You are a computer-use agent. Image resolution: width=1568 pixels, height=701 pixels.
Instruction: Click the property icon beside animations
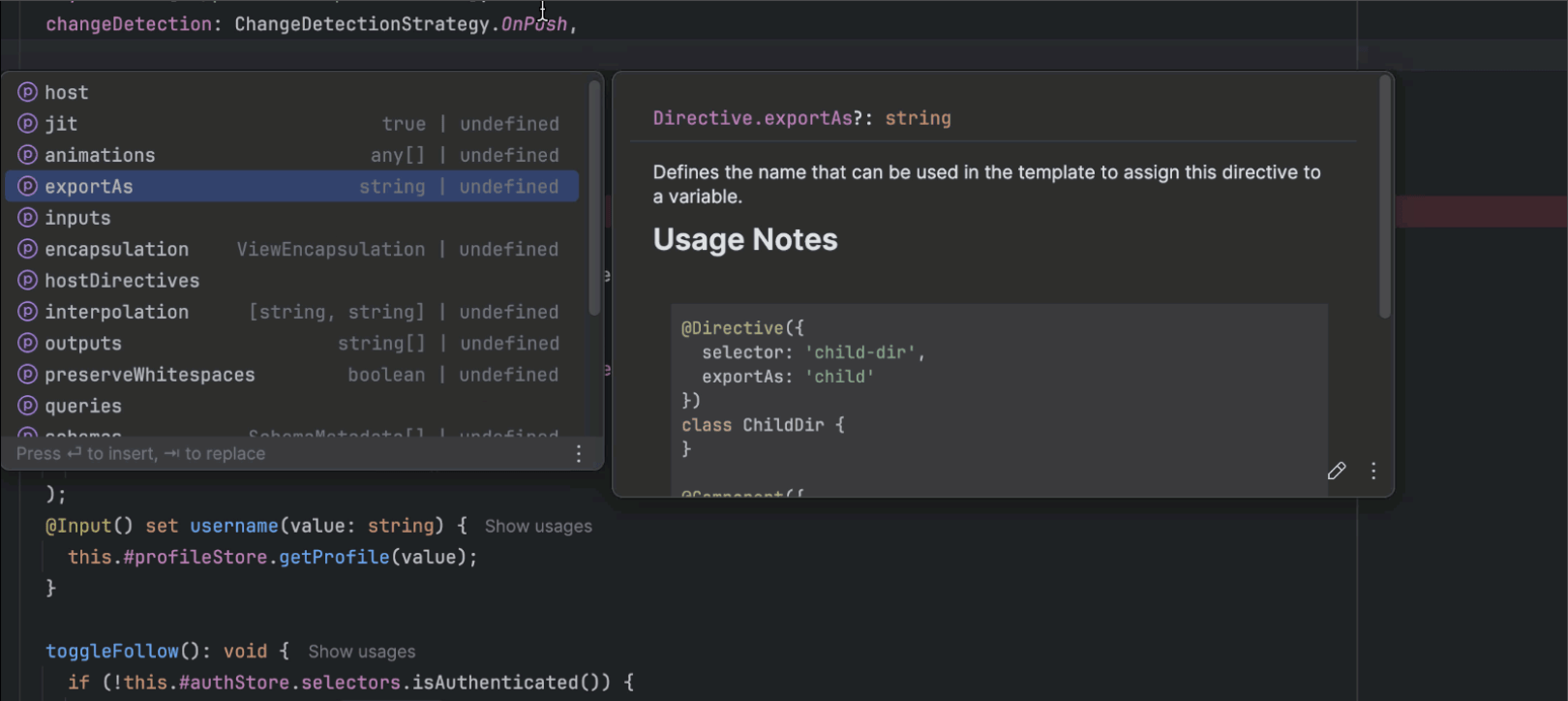28,155
